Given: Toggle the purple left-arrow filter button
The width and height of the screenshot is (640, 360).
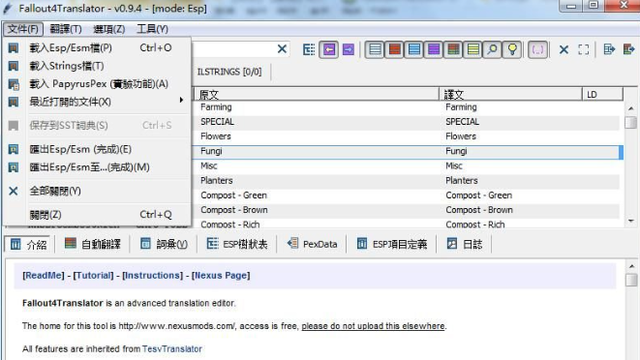Looking at the screenshot, I should point(329,50).
